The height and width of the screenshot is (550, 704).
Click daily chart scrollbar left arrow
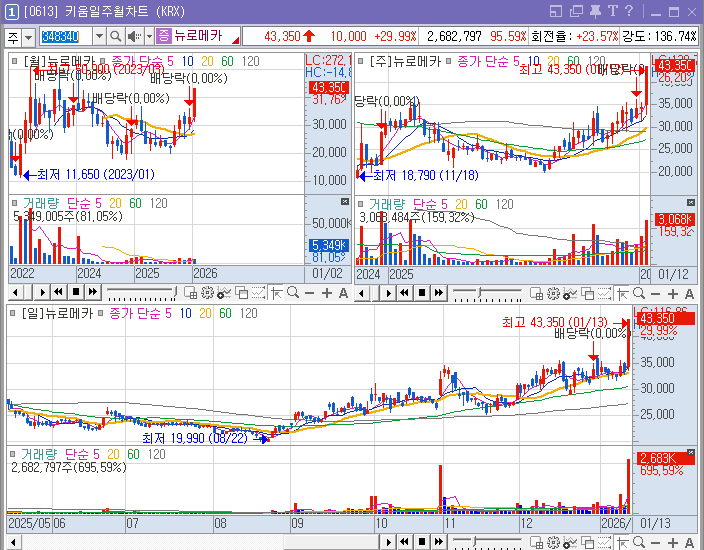coord(14,542)
